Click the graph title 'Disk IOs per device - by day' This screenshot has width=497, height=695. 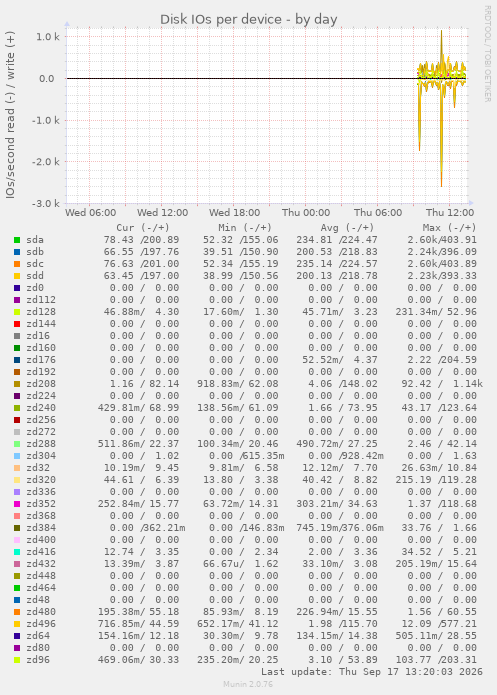pyautogui.click(x=249, y=20)
